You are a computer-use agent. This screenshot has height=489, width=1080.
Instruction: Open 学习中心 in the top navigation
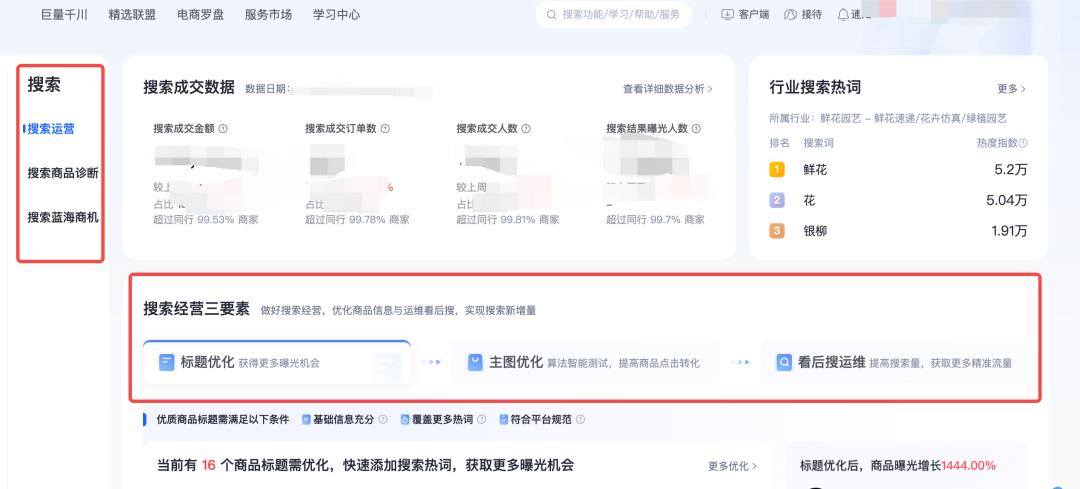pos(336,14)
